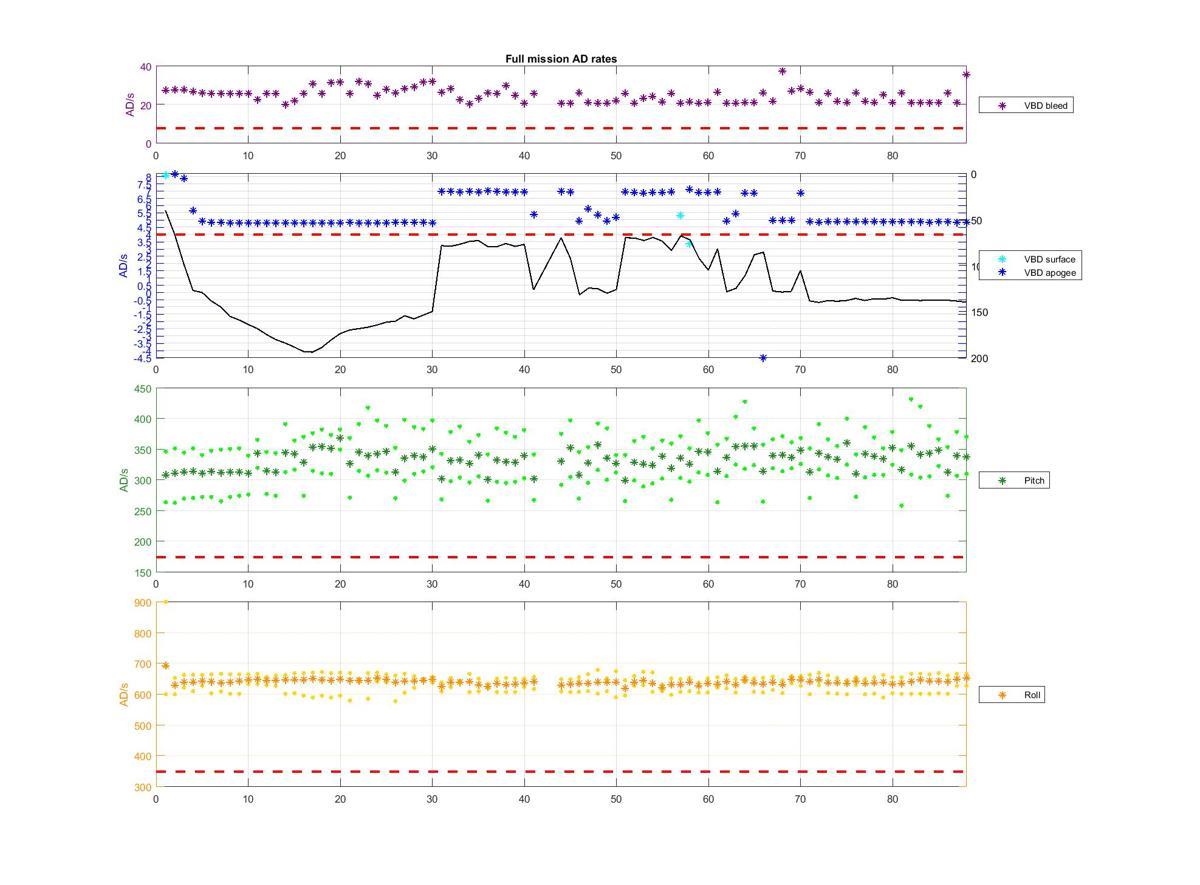
Task: Click the cyan star marker in VBD surface legend
Action: [x=1002, y=259]
